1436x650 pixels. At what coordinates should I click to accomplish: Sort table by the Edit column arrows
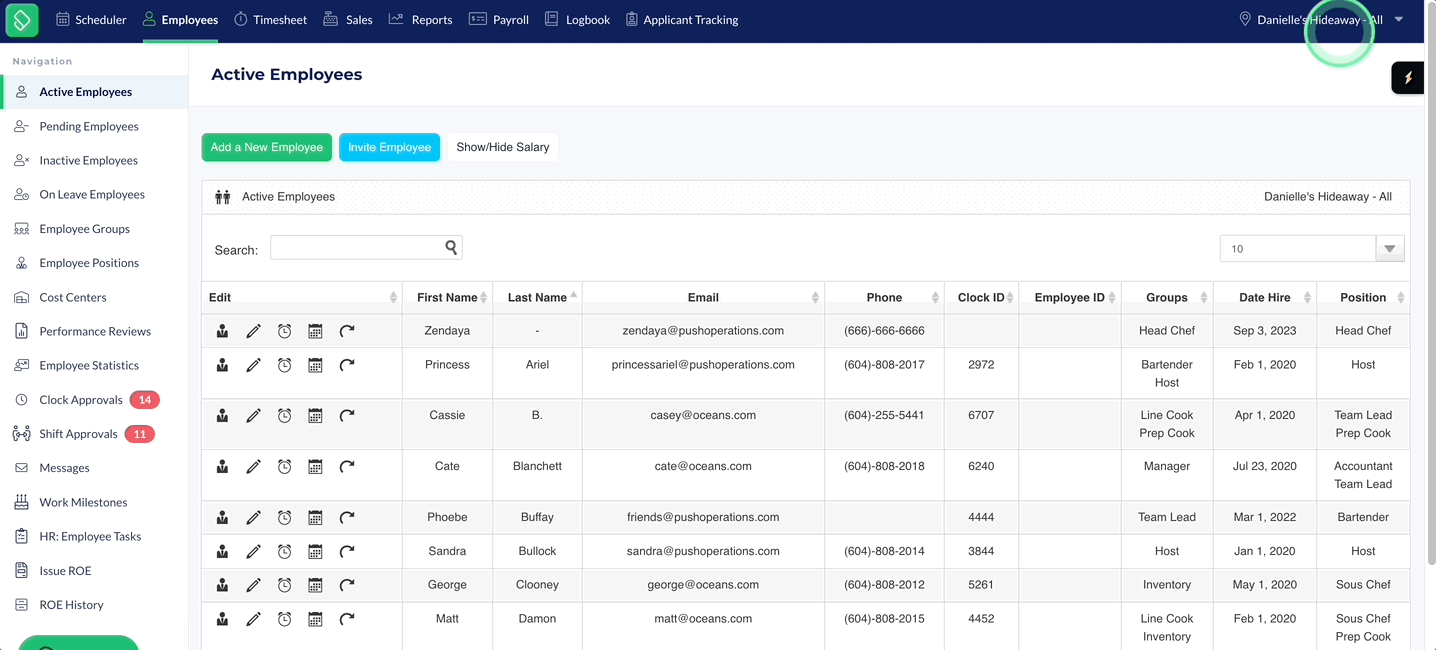(x=393, y=297)
